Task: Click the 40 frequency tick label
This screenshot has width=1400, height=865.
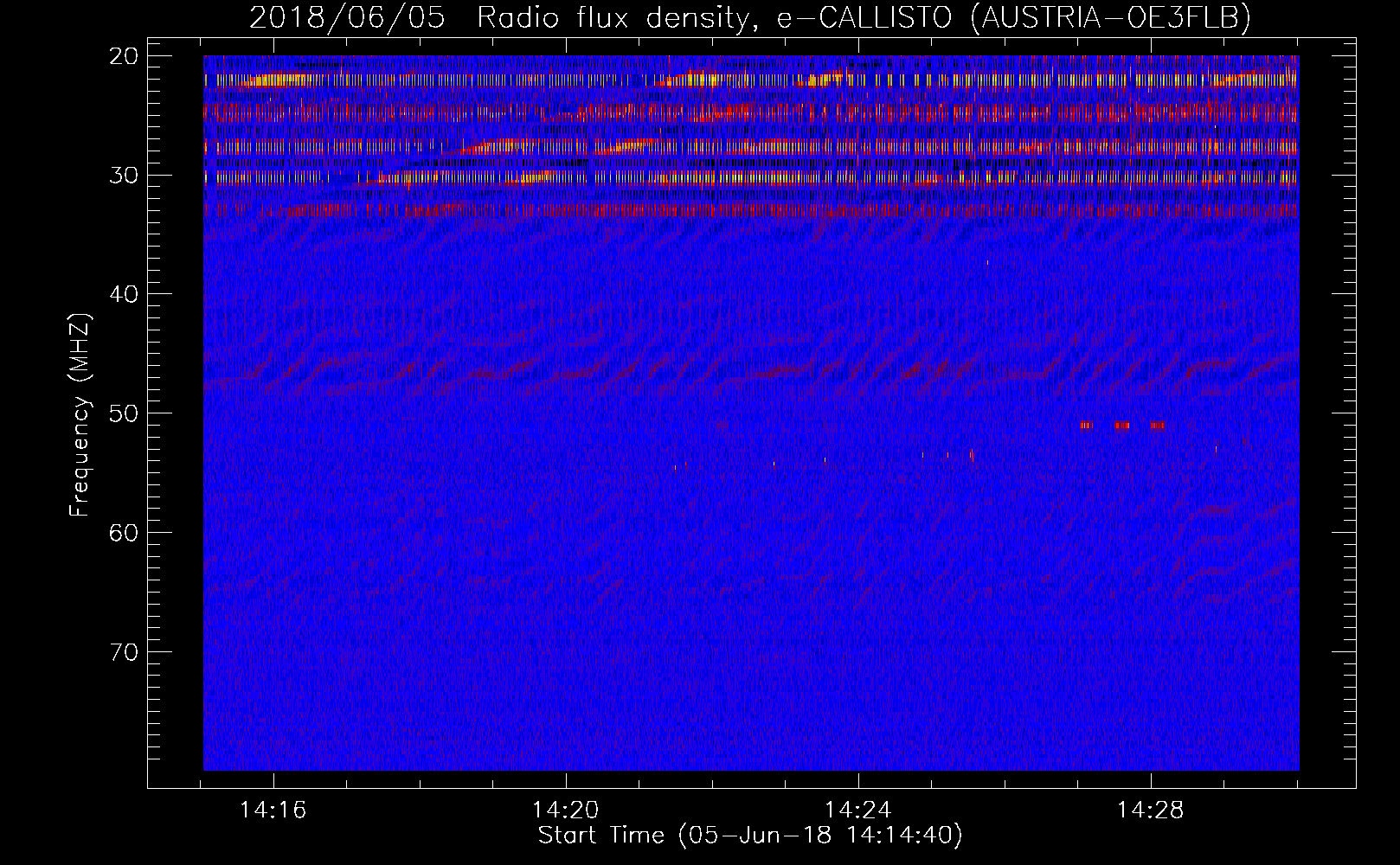Action: point(125,294)
